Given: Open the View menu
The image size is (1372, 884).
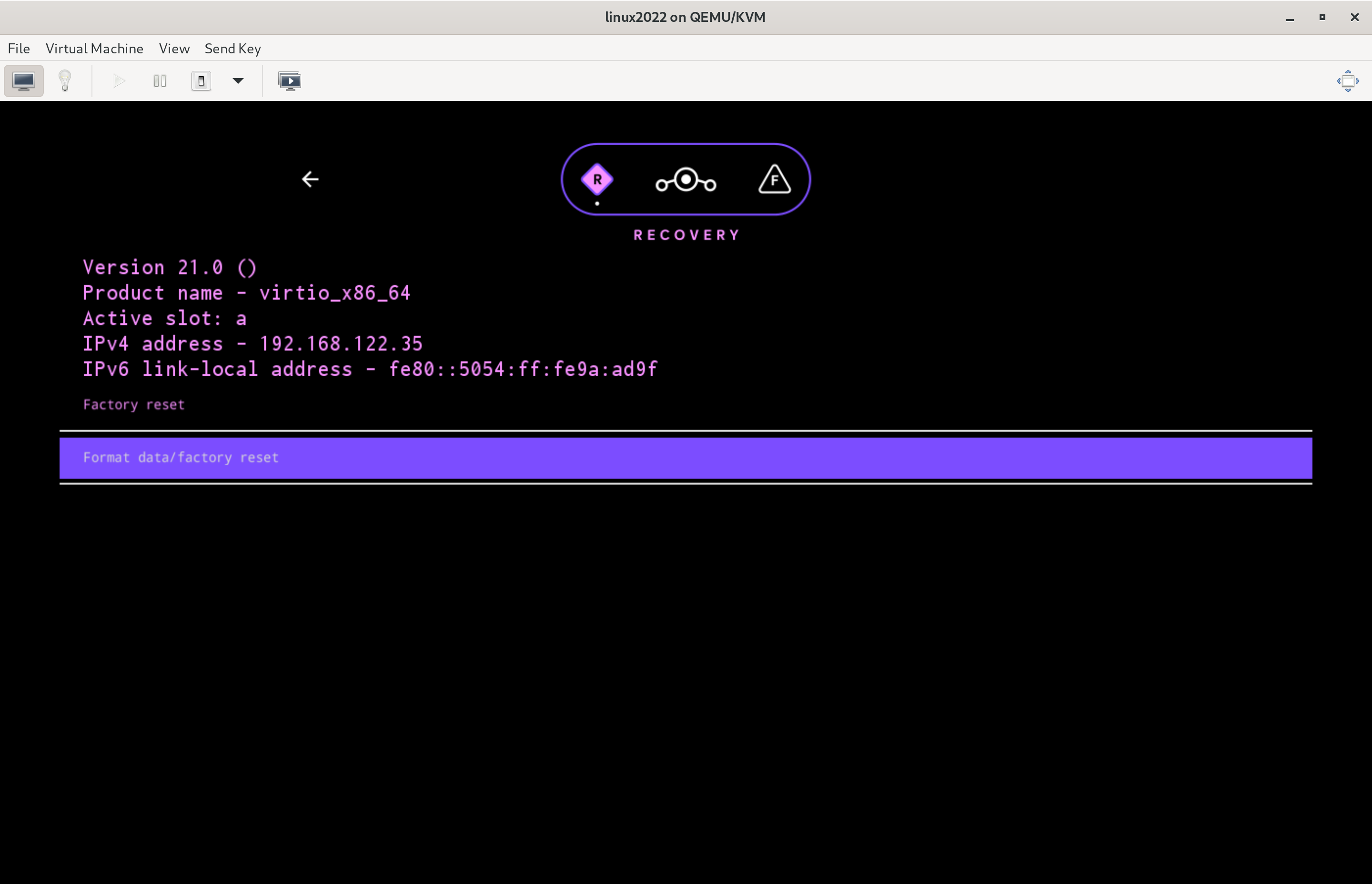Looking at the screenshot, I should [x=174, y=48].
